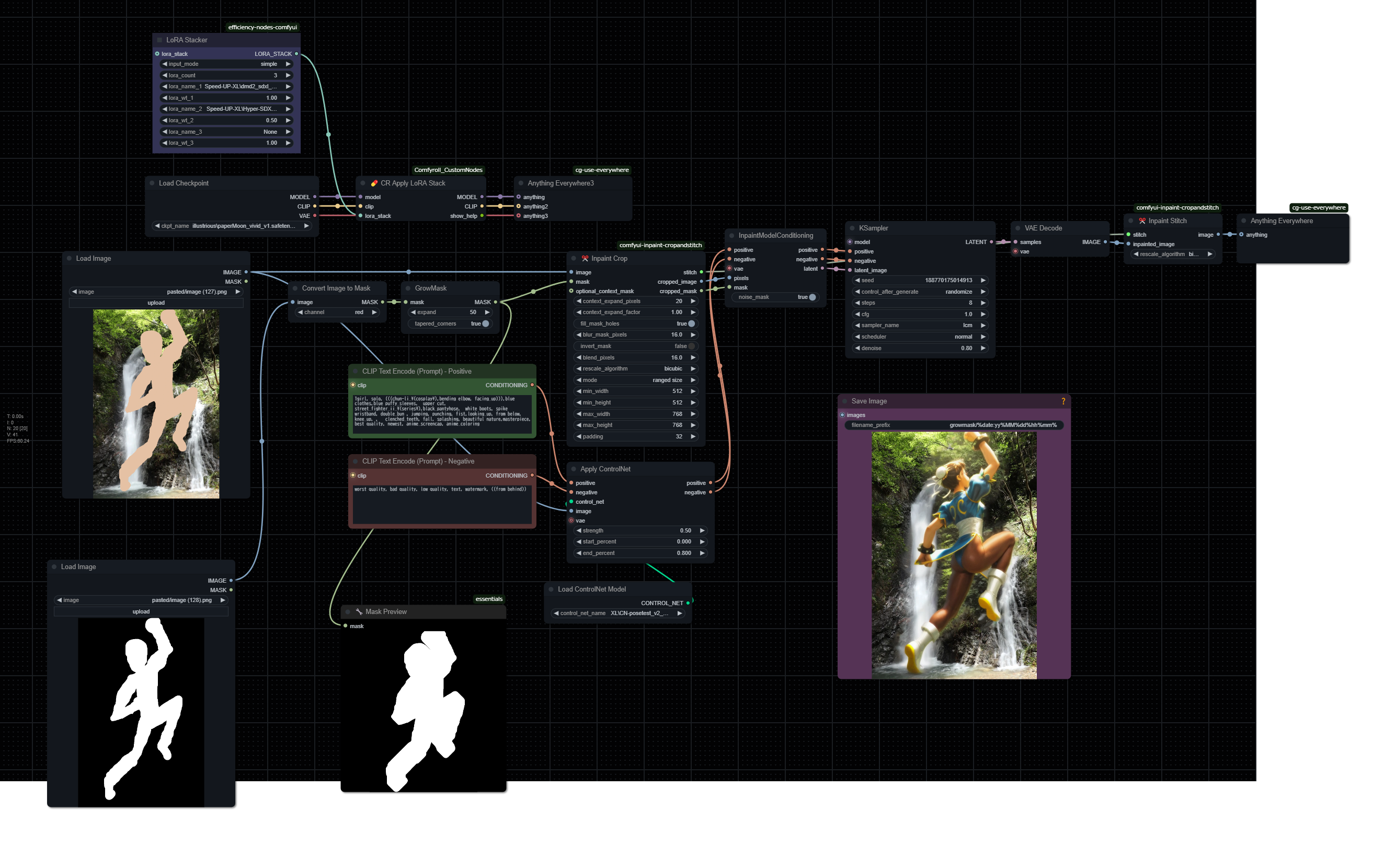This screenshot has width=1396, height=868.
Task: Open the ckpt_name checkpoint dropdown
Action: tap(232, 226)
